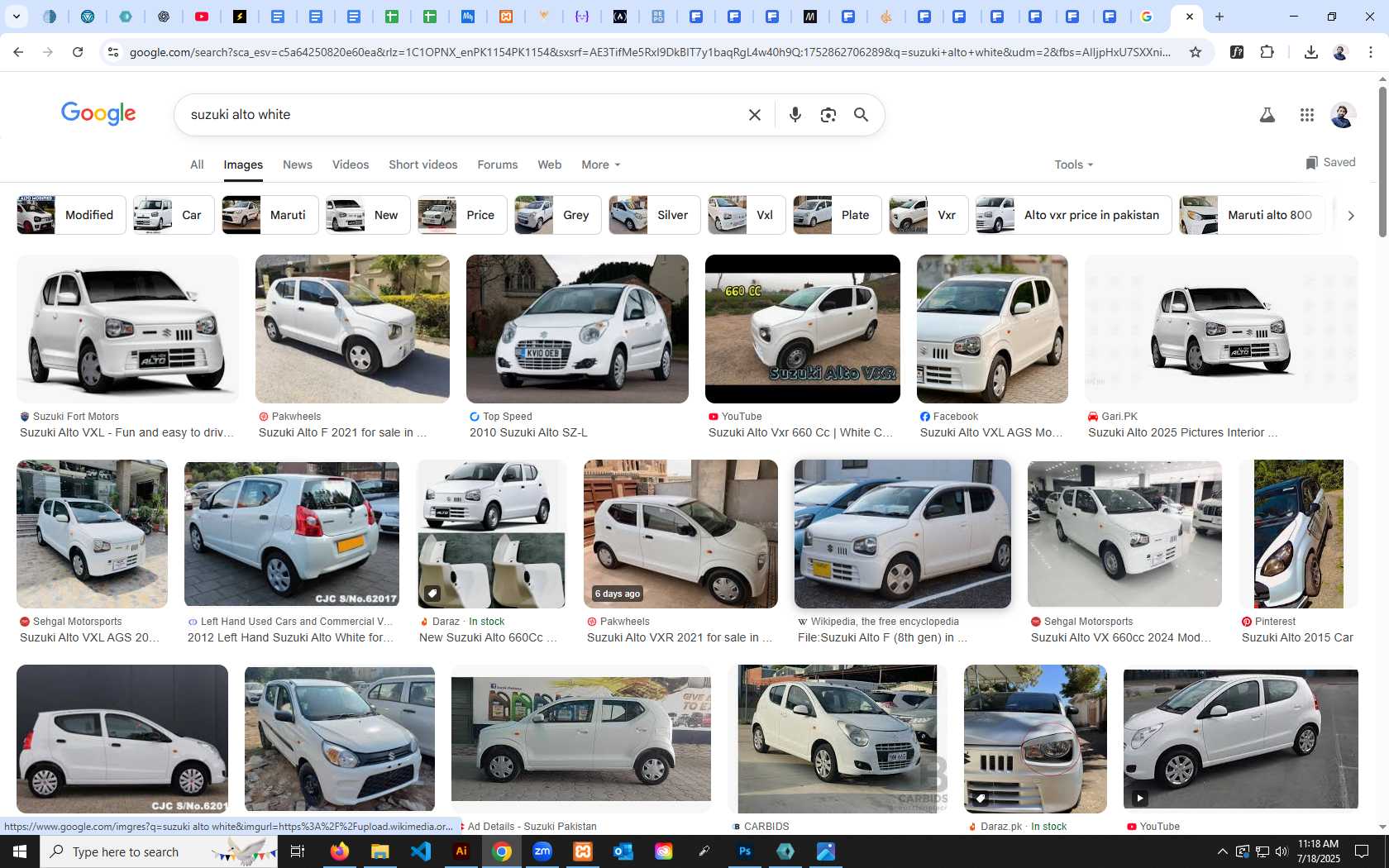The image size is (1389, 868).
Task: Open Chrome downloads icon
Action: click(x=1310, y=52)
